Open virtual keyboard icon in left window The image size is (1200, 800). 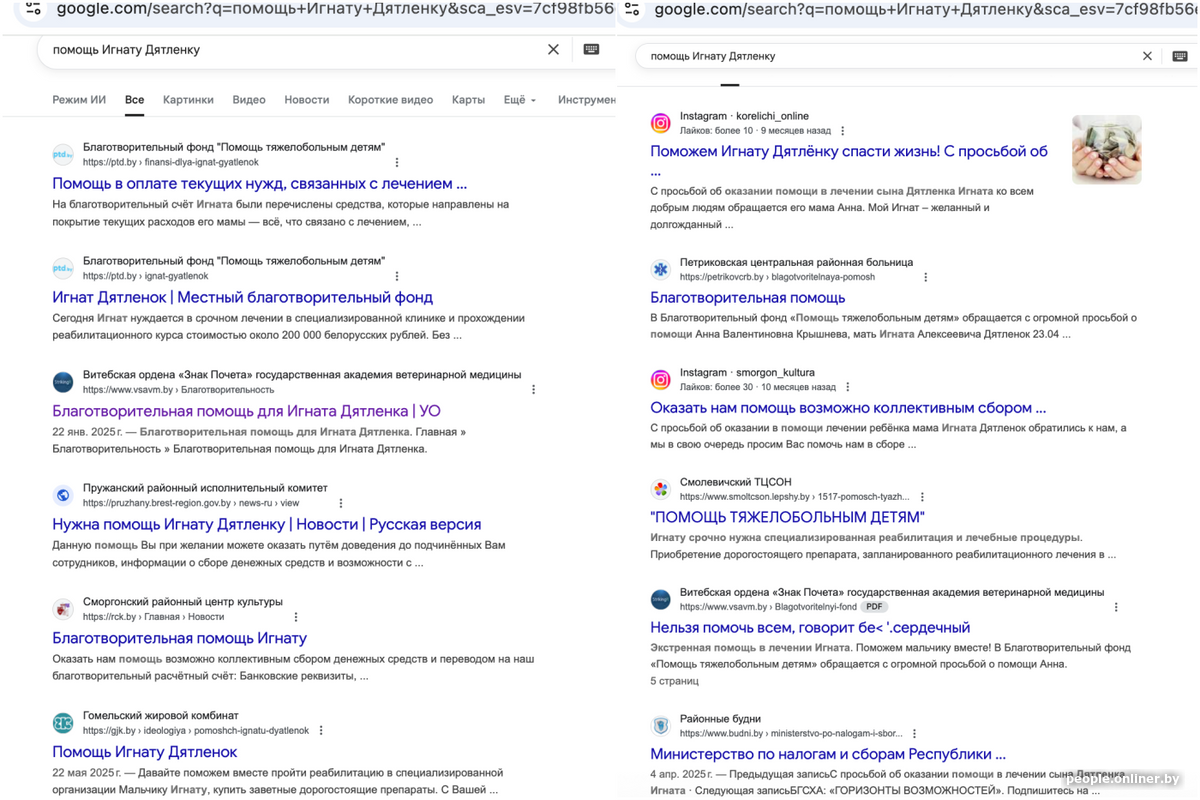click(x=591, y=49)
